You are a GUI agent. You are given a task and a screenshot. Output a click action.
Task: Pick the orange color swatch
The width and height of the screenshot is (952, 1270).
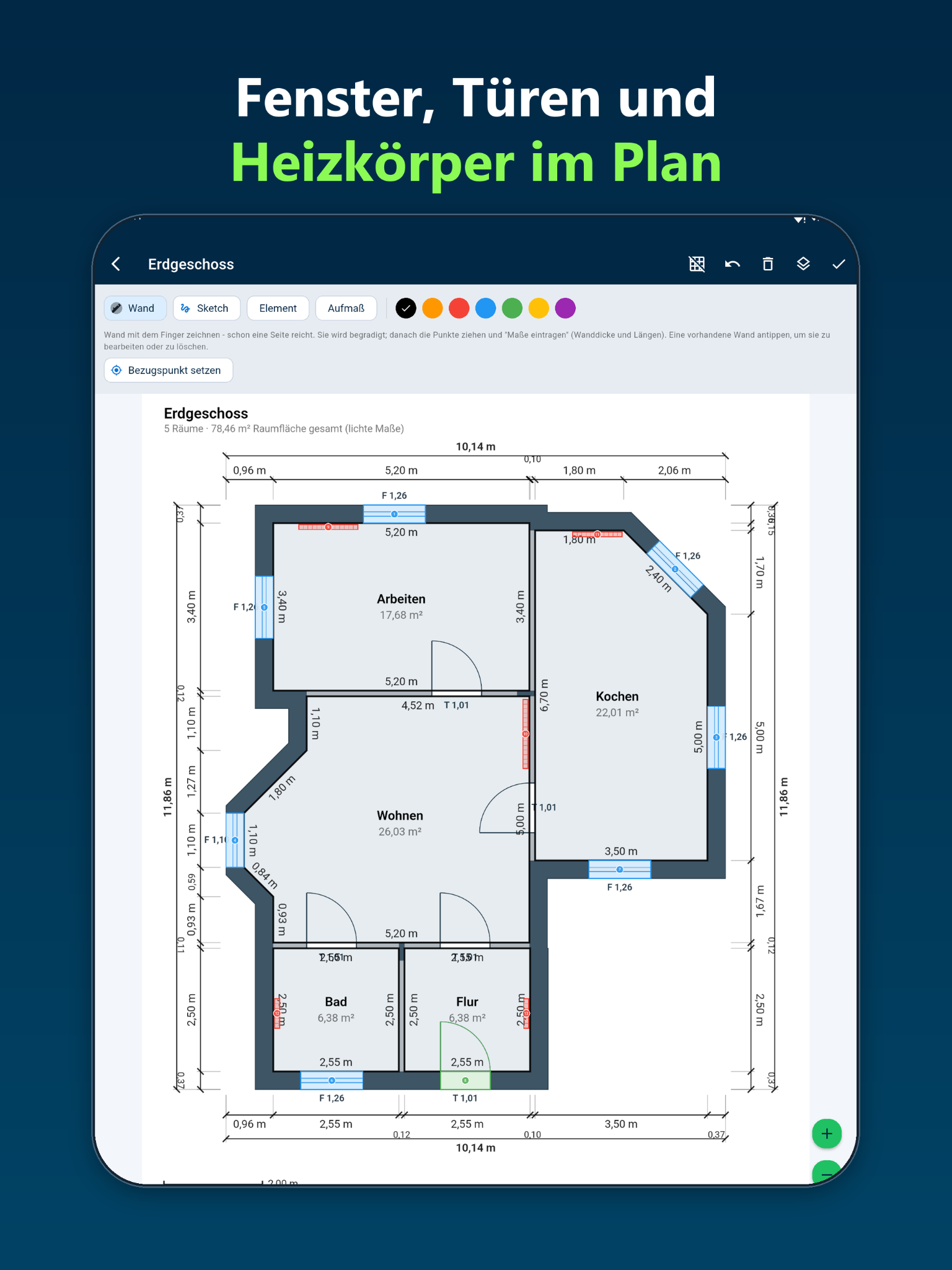pyautogui.click(x=433, y=308)
